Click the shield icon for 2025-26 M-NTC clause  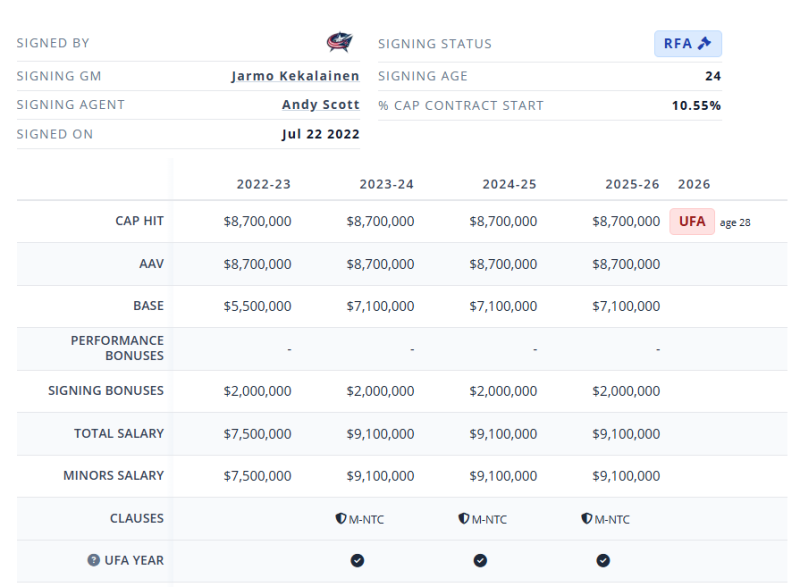pyautogui.click(x=586, y=519)
